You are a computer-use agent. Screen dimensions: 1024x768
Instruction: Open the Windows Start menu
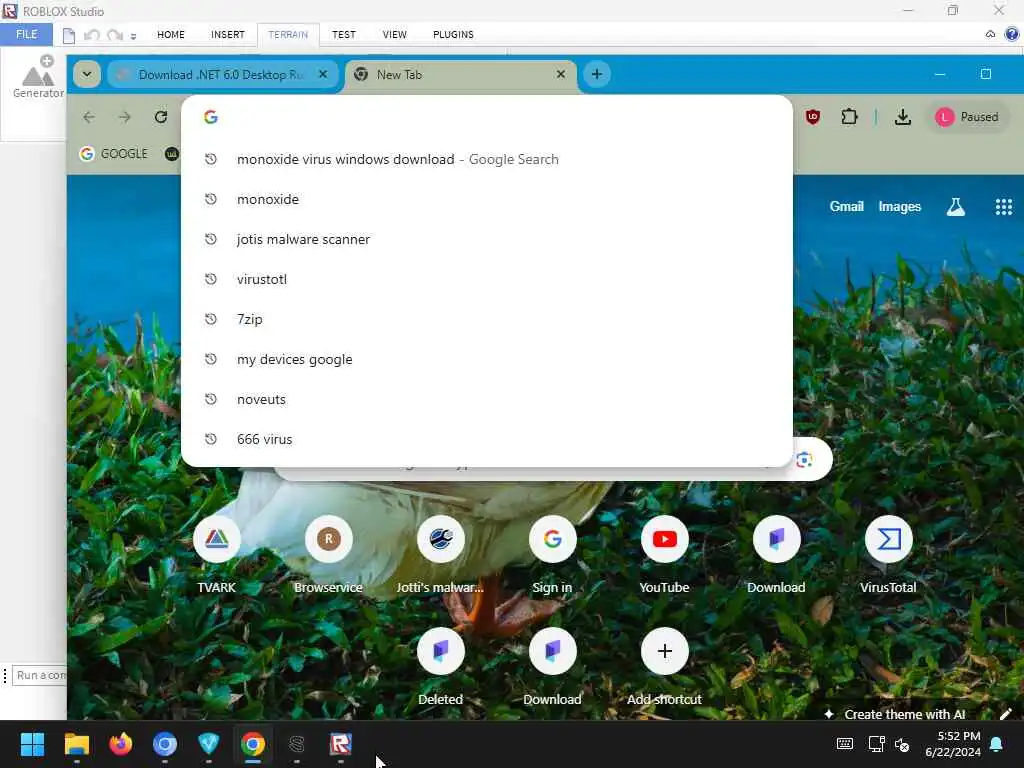[32, 744]
